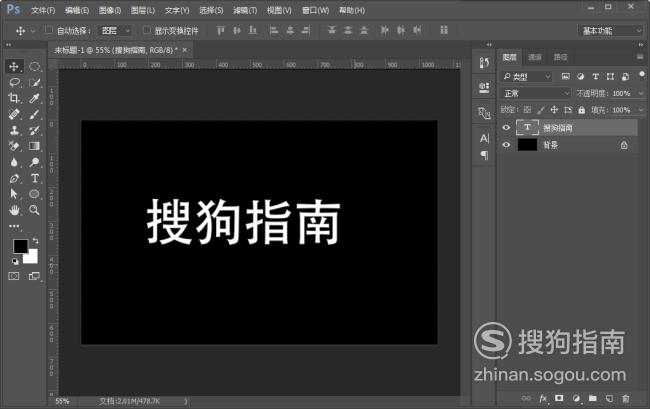
Task: Click the link layers icon
Action: pos(526,398)
